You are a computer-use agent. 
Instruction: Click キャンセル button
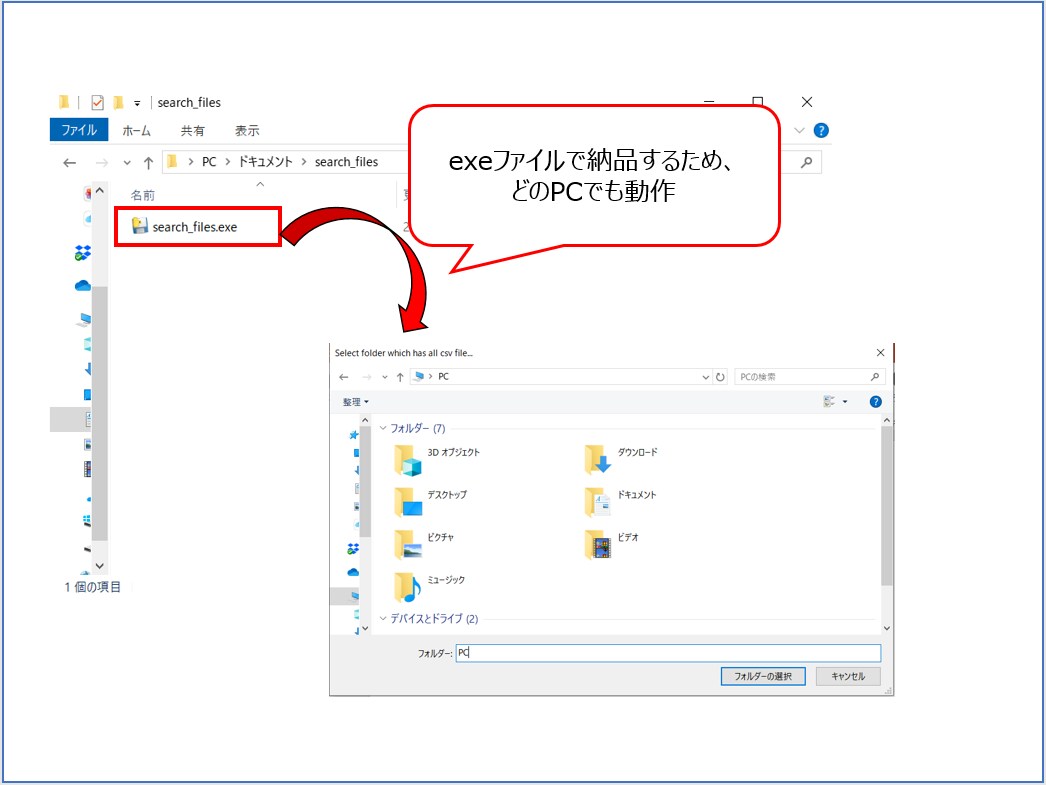pos(847,676)
